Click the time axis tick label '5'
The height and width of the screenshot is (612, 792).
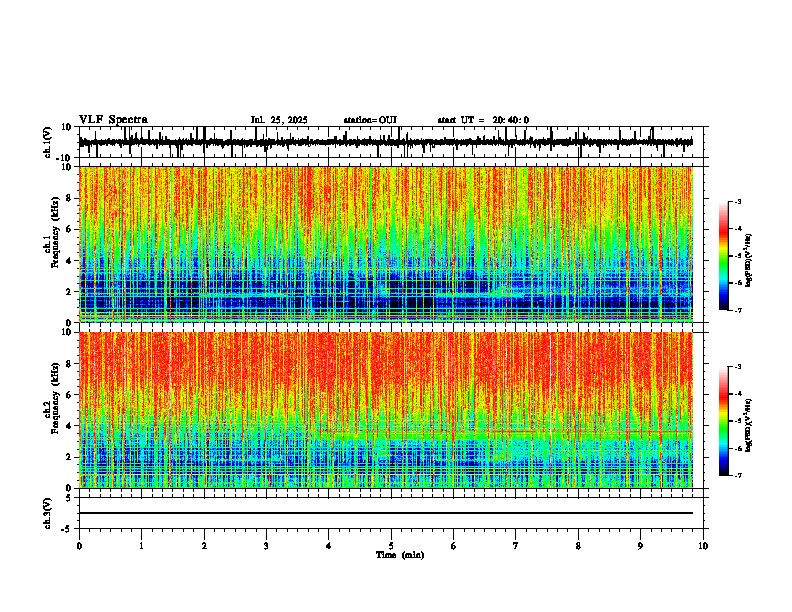click(x=391, y=546)
